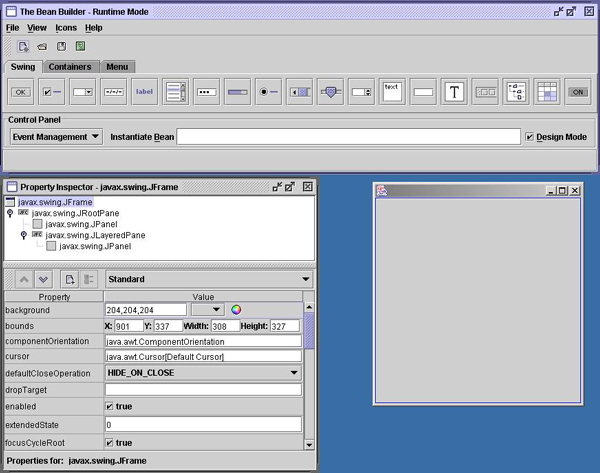Open the HIDE_ON_CLOSE dropdown
The image size is (600, 473).
[203, 373]
